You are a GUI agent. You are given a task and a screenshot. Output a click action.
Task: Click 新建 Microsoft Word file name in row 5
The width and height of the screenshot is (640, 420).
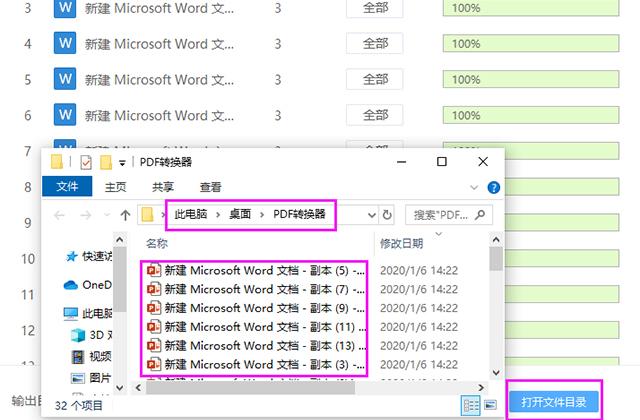coord(159,80)
